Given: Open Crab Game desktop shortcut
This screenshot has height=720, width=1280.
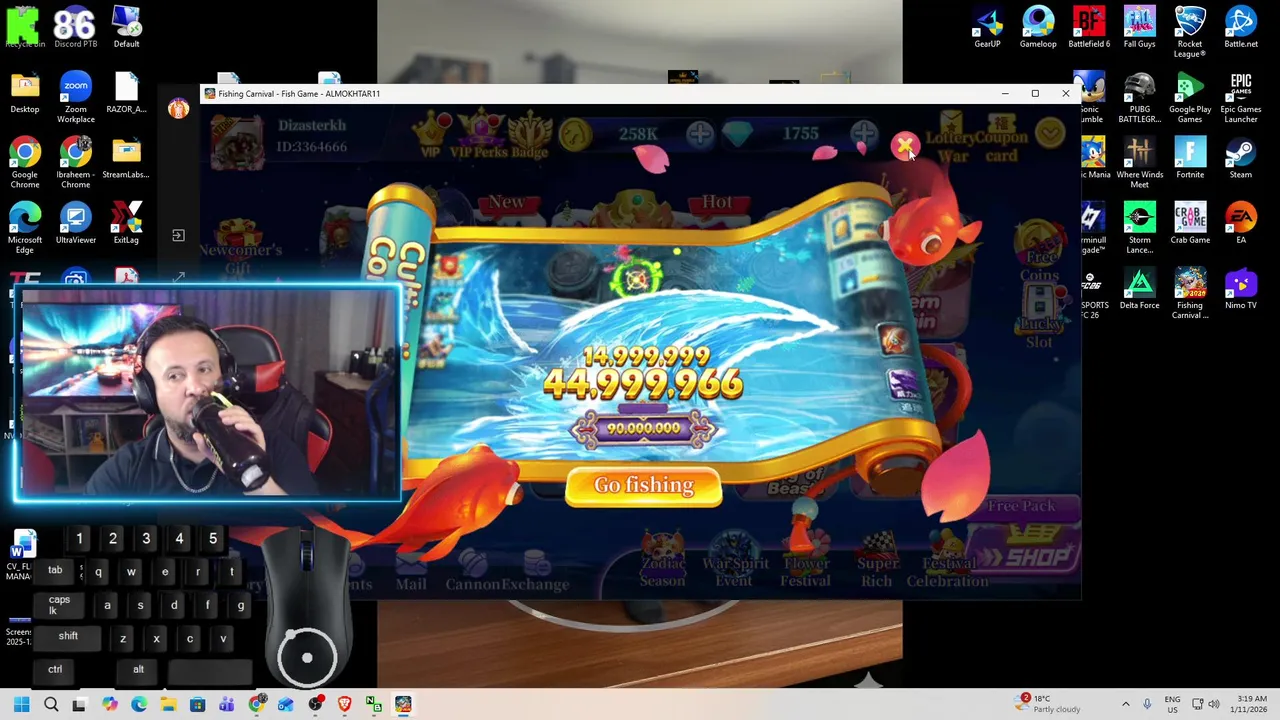Looking at the screenshot, I should tap(1190, 223).
